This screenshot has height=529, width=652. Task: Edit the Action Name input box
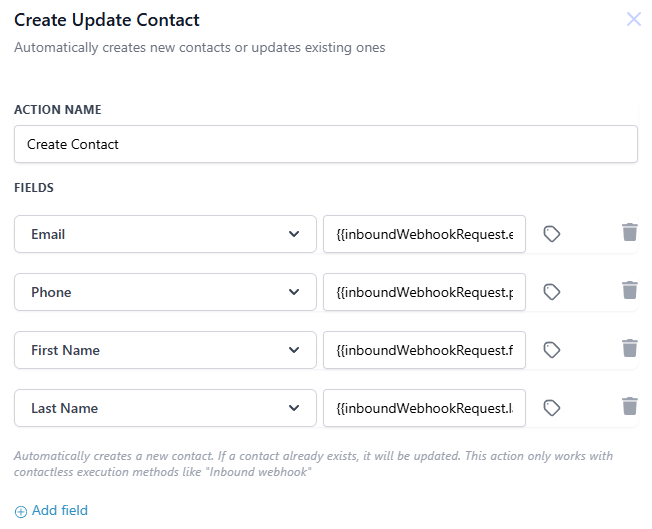pyautogui.click(x=326, y=144)
